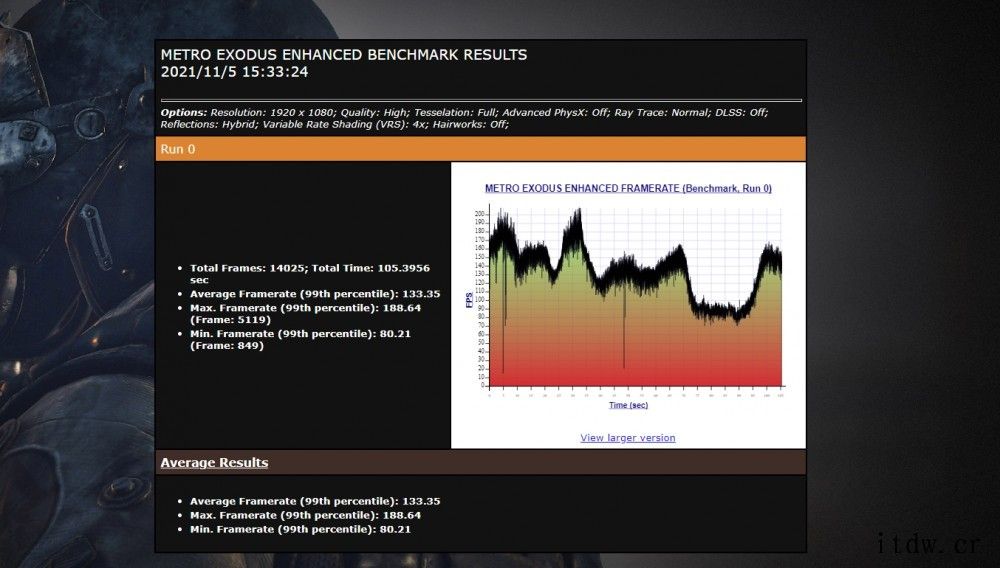Click the framerate chart thumbnail
The height and width of the screenshot is (568, 1000).
click(x=628, y=296)
